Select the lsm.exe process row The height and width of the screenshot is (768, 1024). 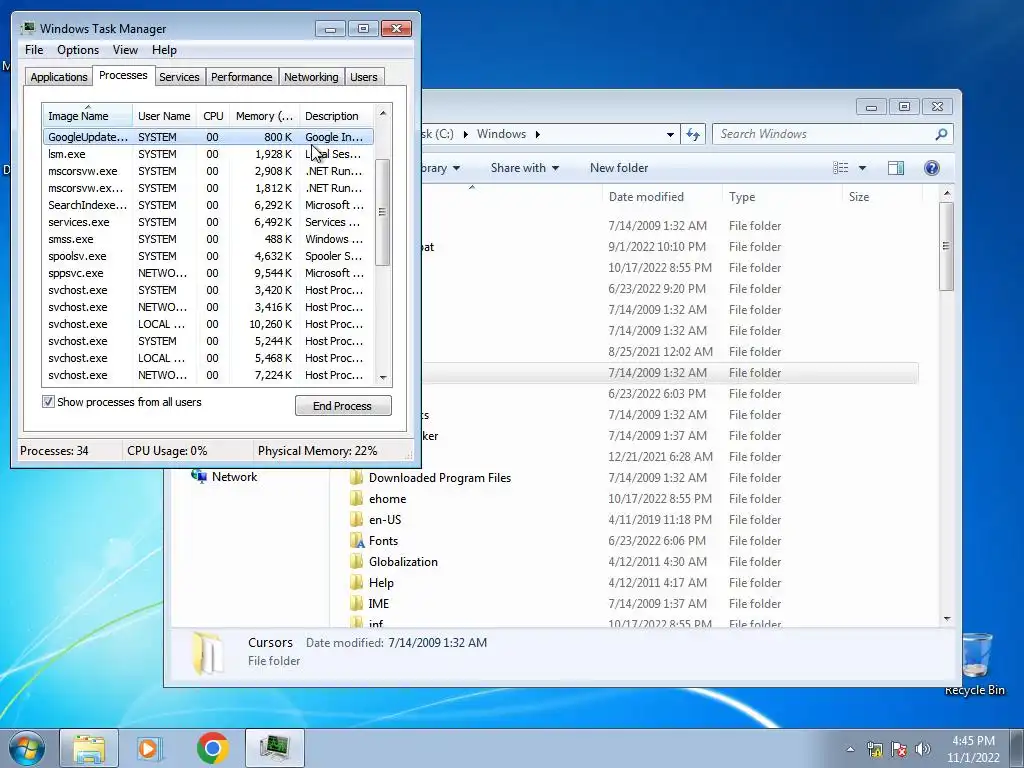pos(208,154)
